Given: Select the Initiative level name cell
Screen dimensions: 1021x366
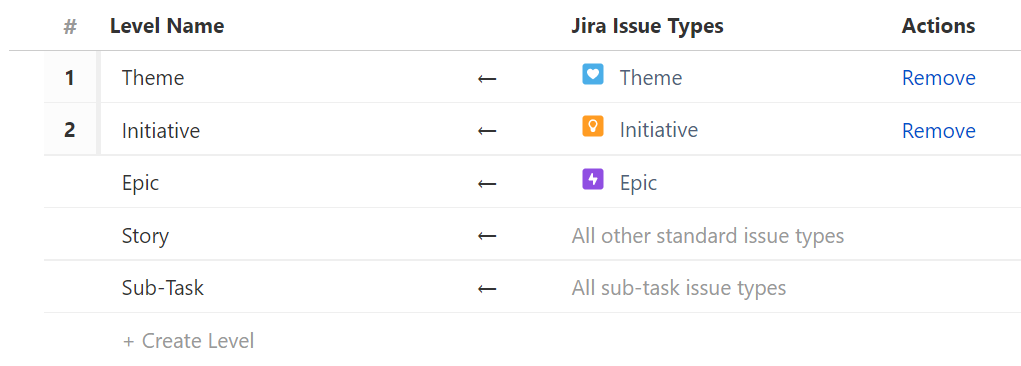Looking at the screenshot, I should coord(161,131).
